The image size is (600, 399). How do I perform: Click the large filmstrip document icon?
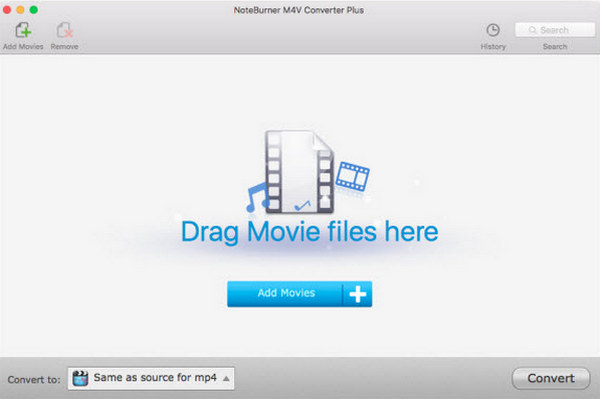[x=299, y=172]
